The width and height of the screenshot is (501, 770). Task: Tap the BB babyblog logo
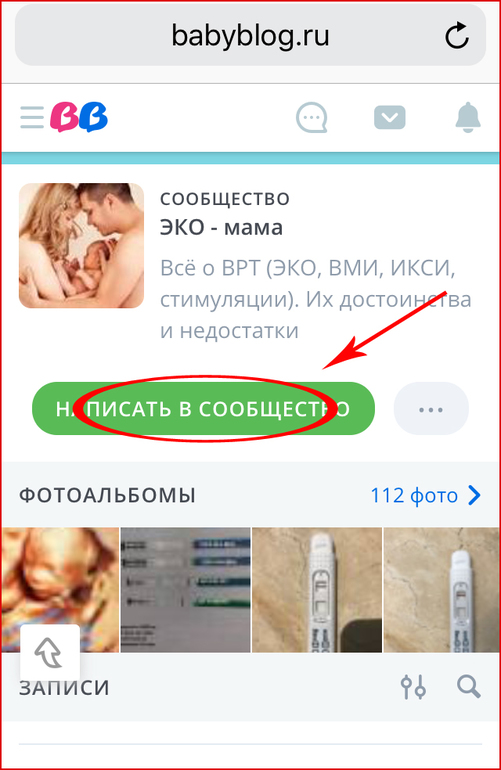coord(79,117)
